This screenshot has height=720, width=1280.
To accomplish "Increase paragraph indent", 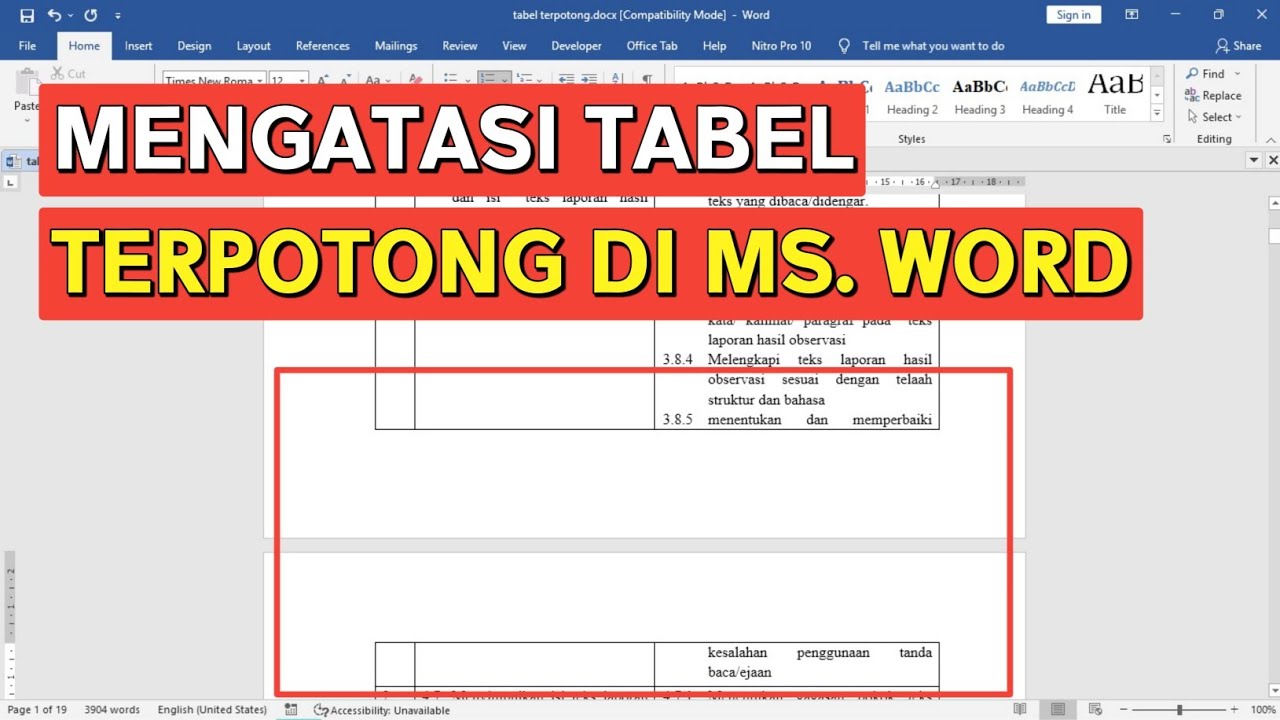I will [x=591, y=79].
